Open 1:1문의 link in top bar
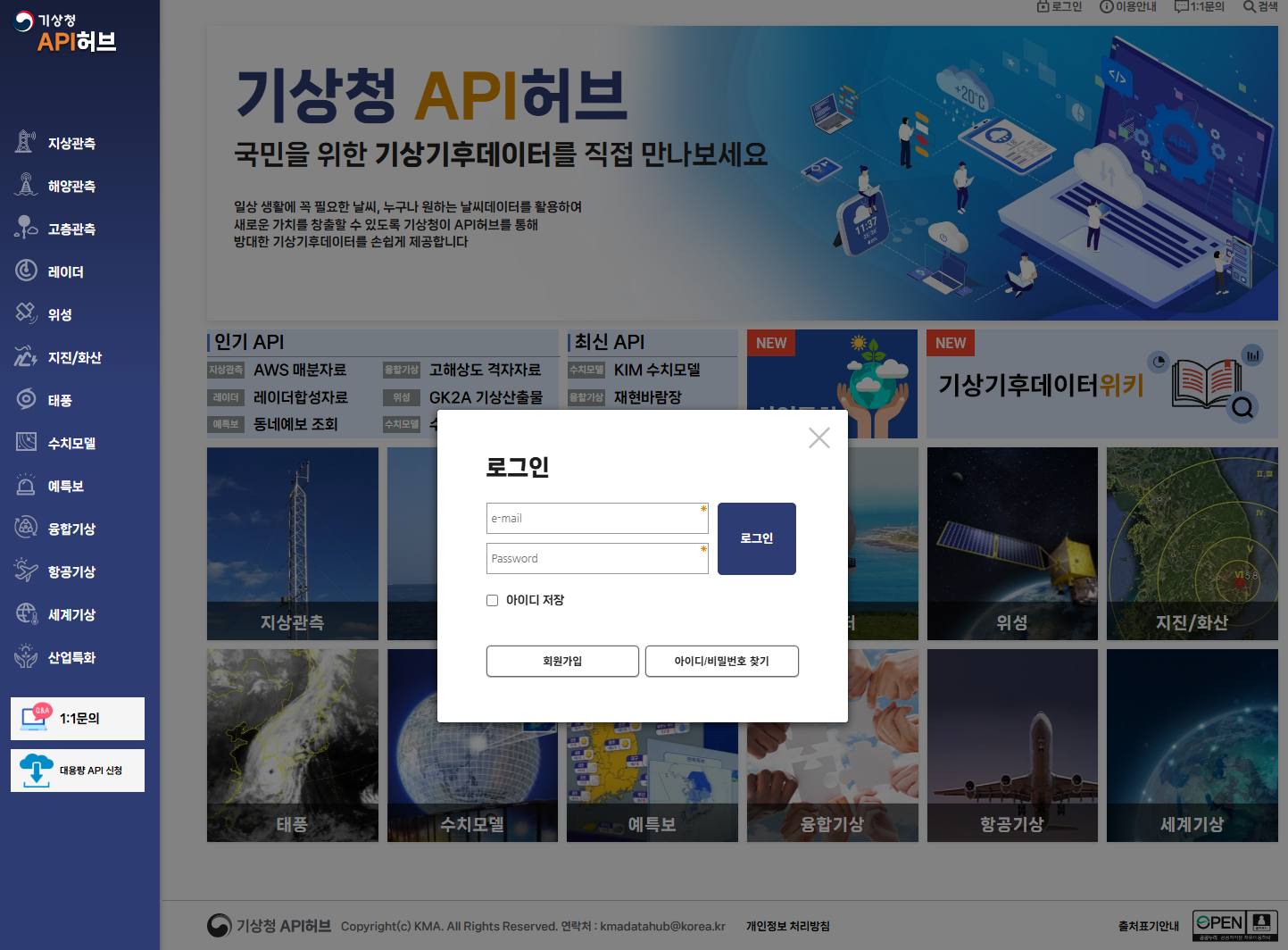Viewport: 1288px width, 950px height. [x=1200, y=6]
